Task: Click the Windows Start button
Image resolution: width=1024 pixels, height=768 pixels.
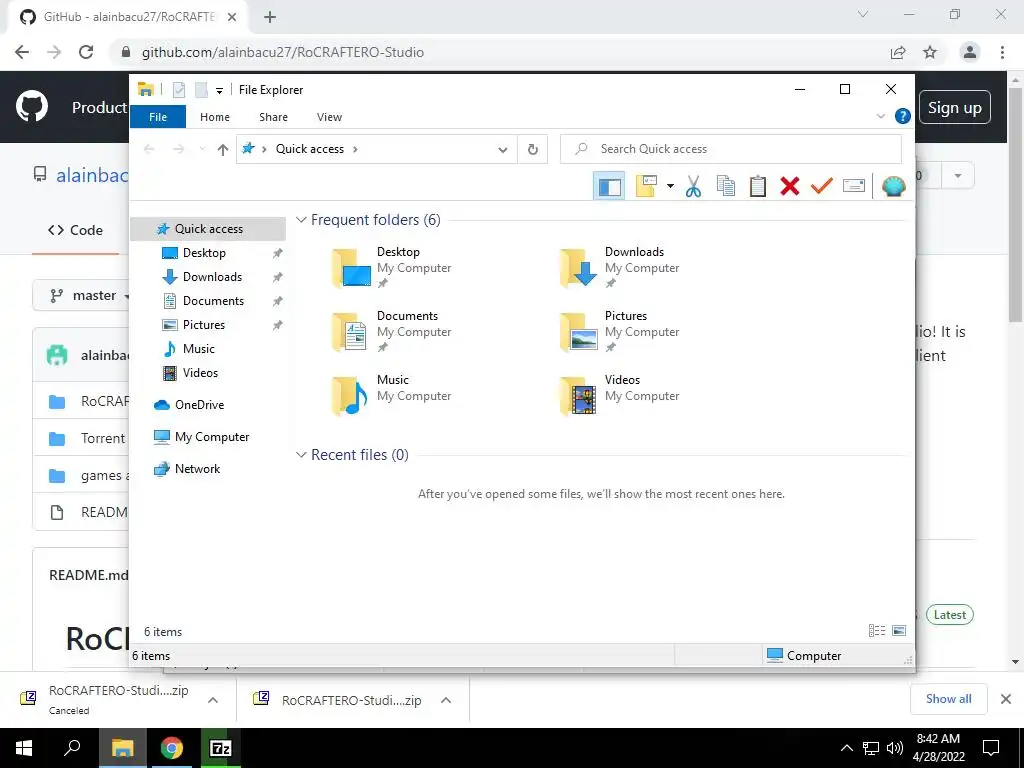Action: pyautogui.click(x=24, y=748)
